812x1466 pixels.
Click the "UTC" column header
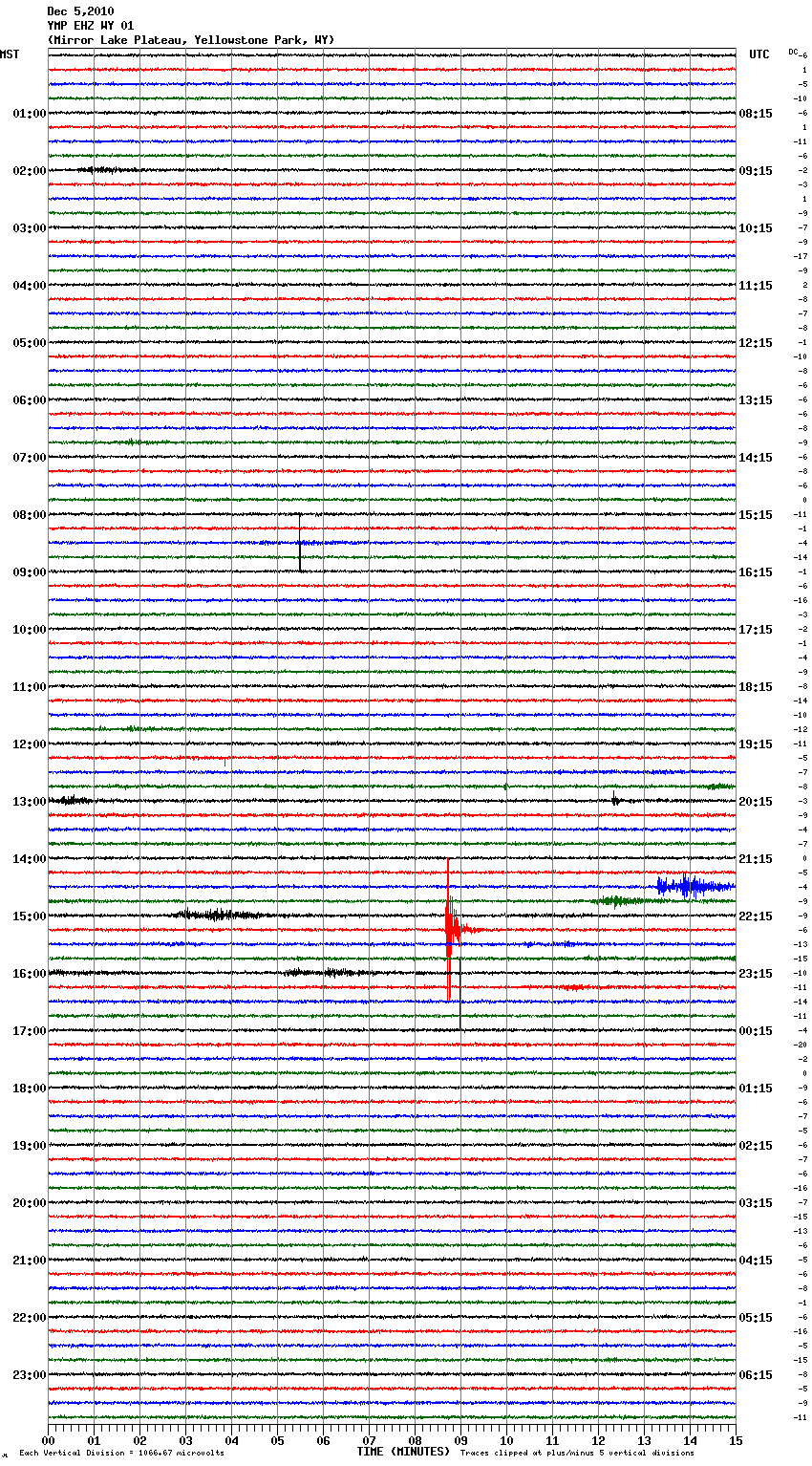click(759, 54)
